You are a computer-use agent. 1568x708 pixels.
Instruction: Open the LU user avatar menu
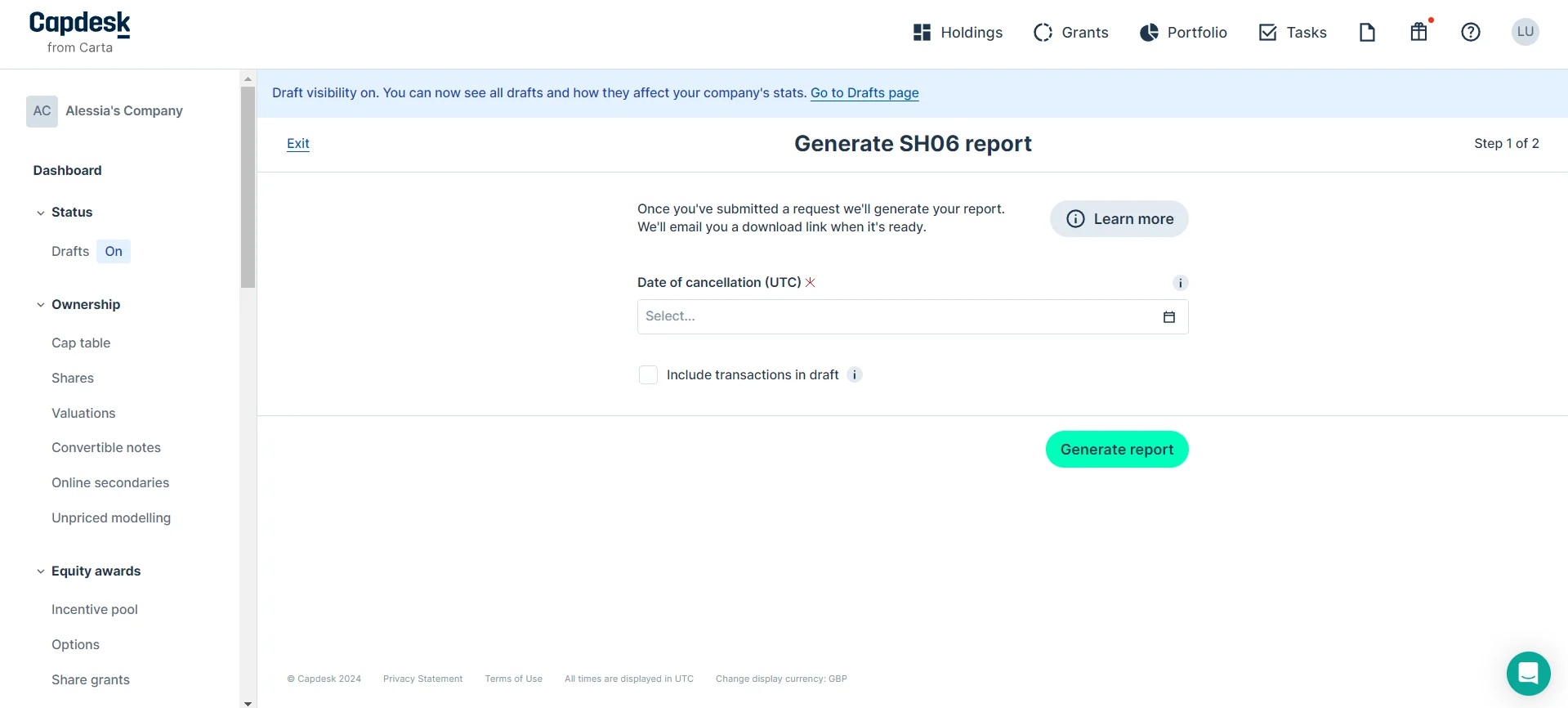point(1526,32)
